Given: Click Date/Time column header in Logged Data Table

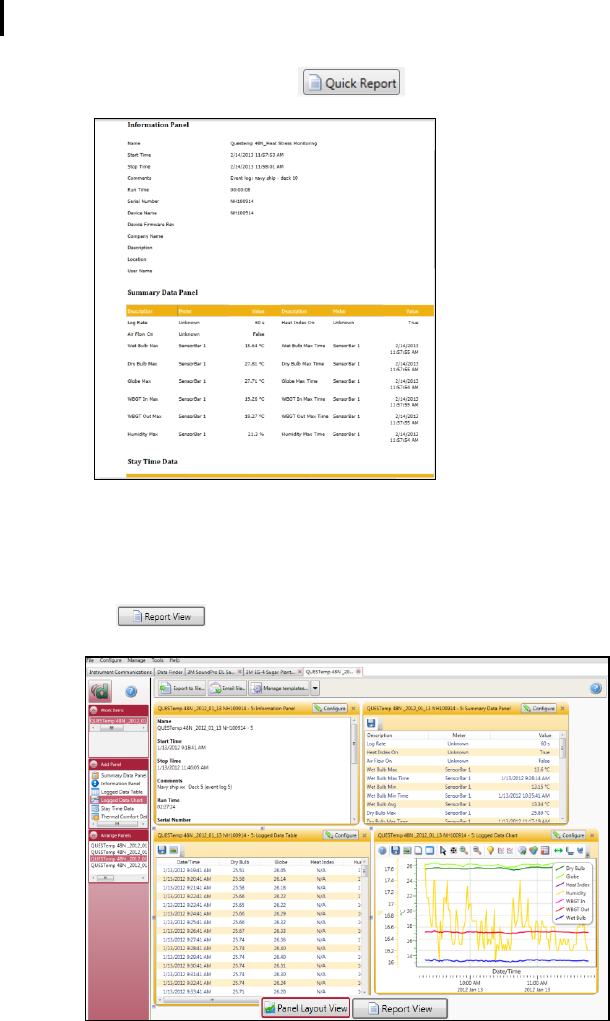Looking at the screenshot, I should (x=187, y=861).
